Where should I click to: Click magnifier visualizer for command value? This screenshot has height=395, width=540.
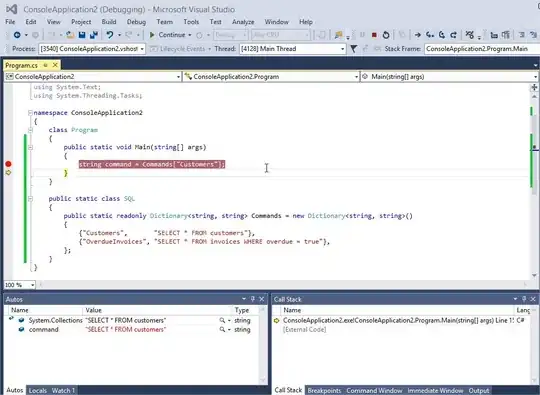point(222,330)
